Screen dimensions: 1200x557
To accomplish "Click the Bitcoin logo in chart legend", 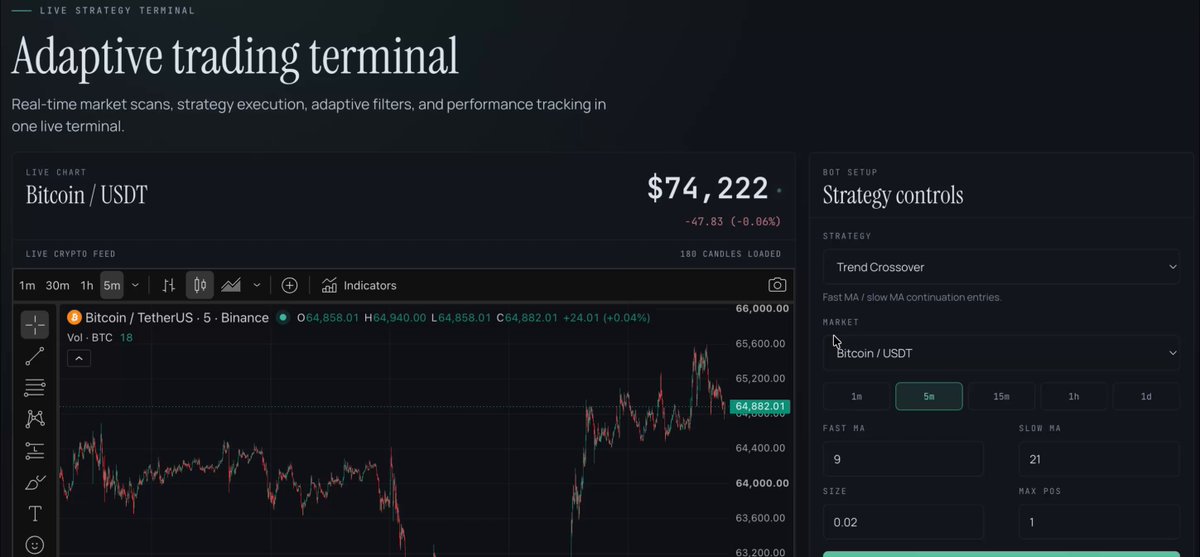I will click(74, 317).
